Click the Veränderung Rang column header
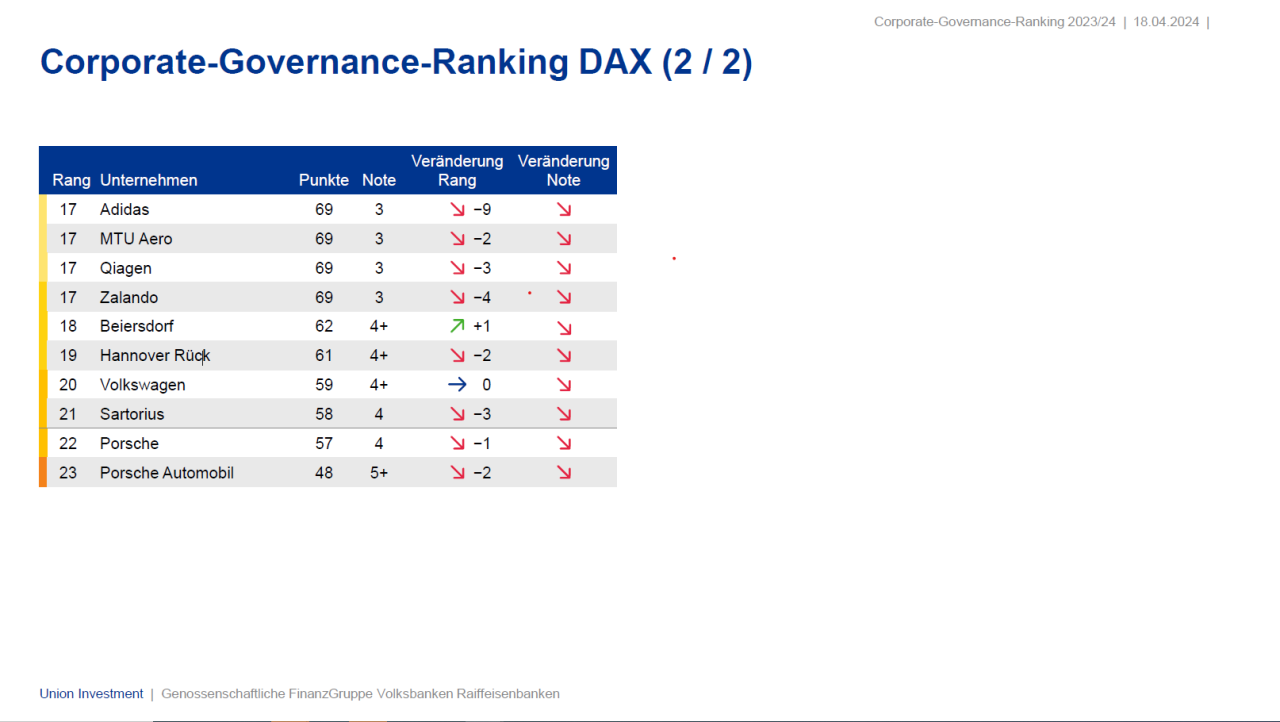The width and height of the screenshot is (1280, 722). point(456,170)
